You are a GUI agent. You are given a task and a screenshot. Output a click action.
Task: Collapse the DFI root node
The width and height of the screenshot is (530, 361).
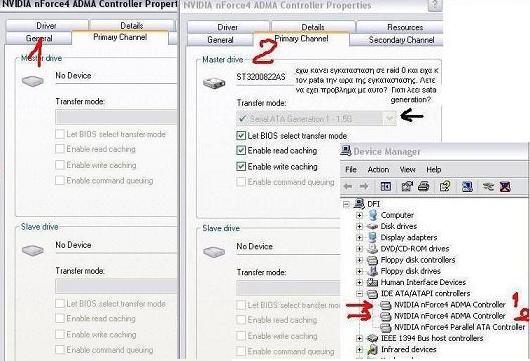(346, 204)
